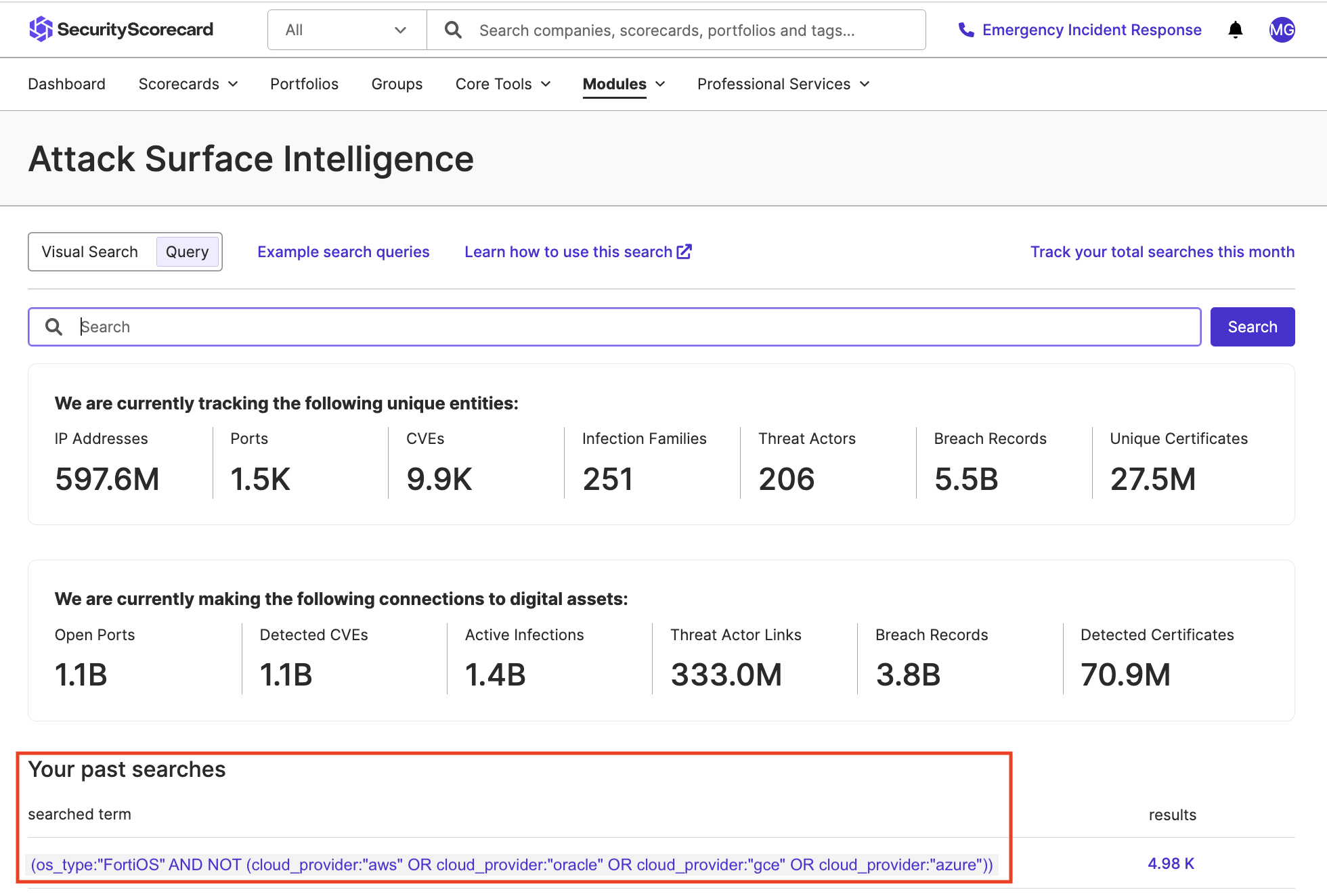Expand the Scorecards menu
This screenshot has height=896, width=1327.
click(x=188, y=84)
